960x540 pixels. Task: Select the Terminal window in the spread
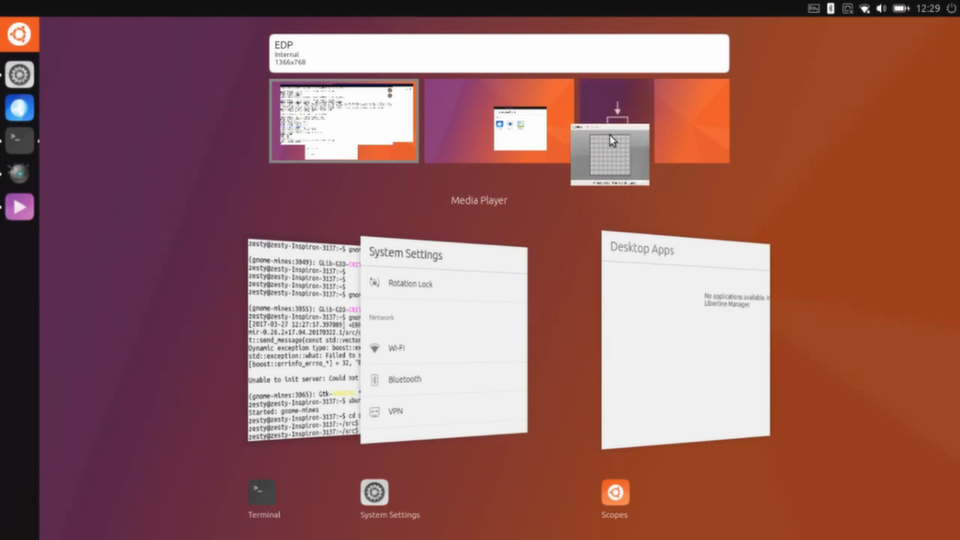(302, 340)
